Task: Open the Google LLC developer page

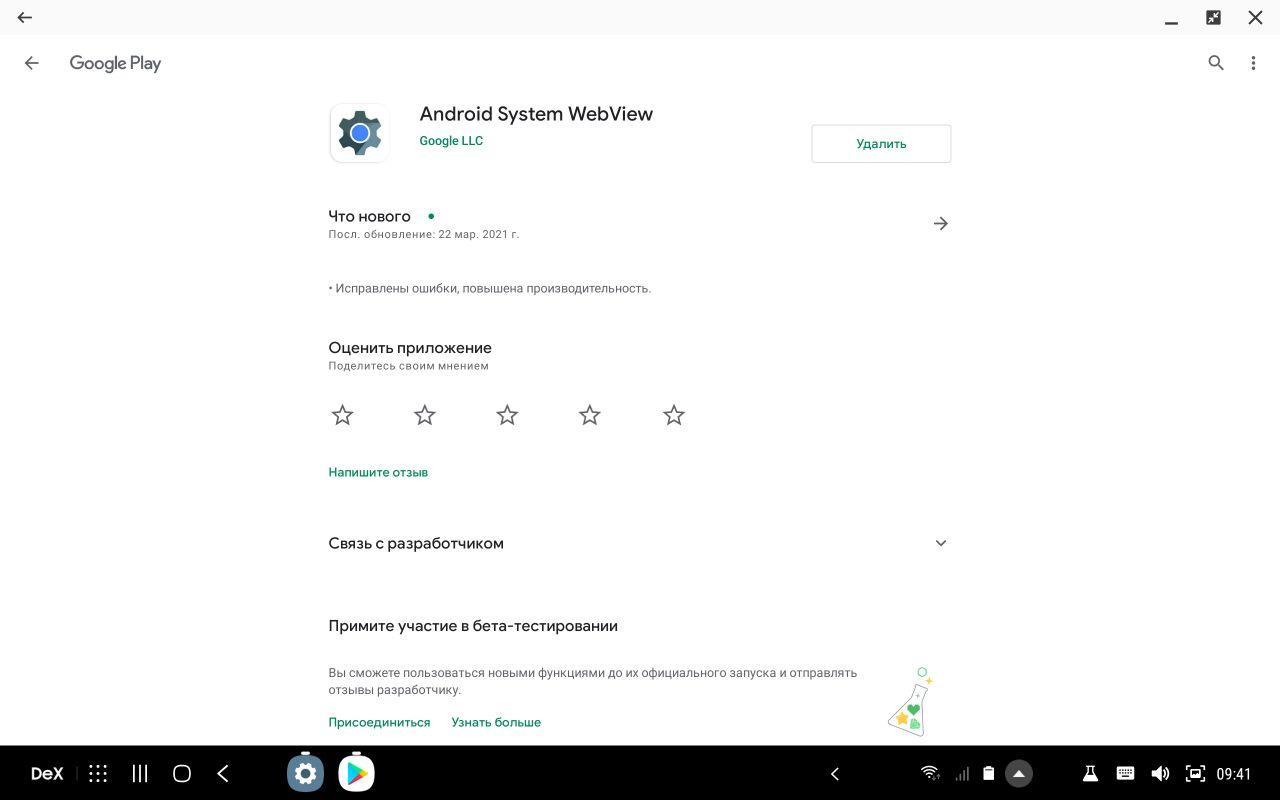Action: (x=451, y=141)
